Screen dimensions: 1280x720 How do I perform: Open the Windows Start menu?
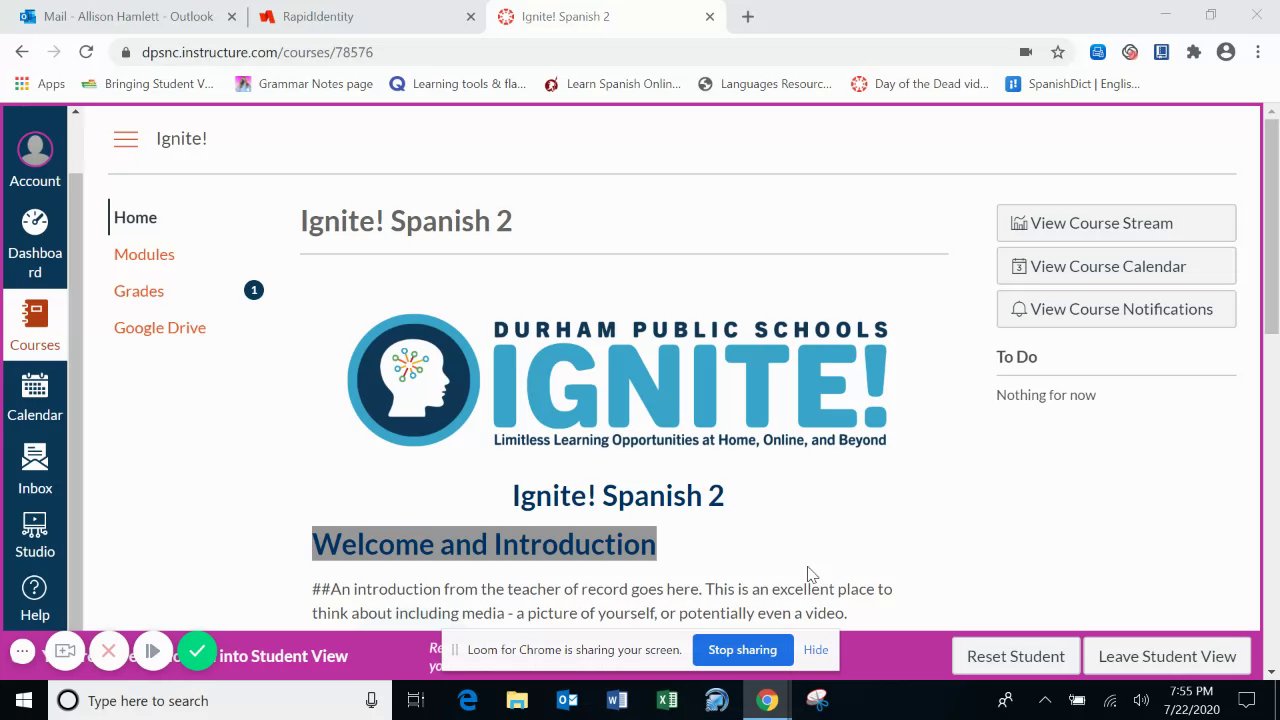[23, 700]
